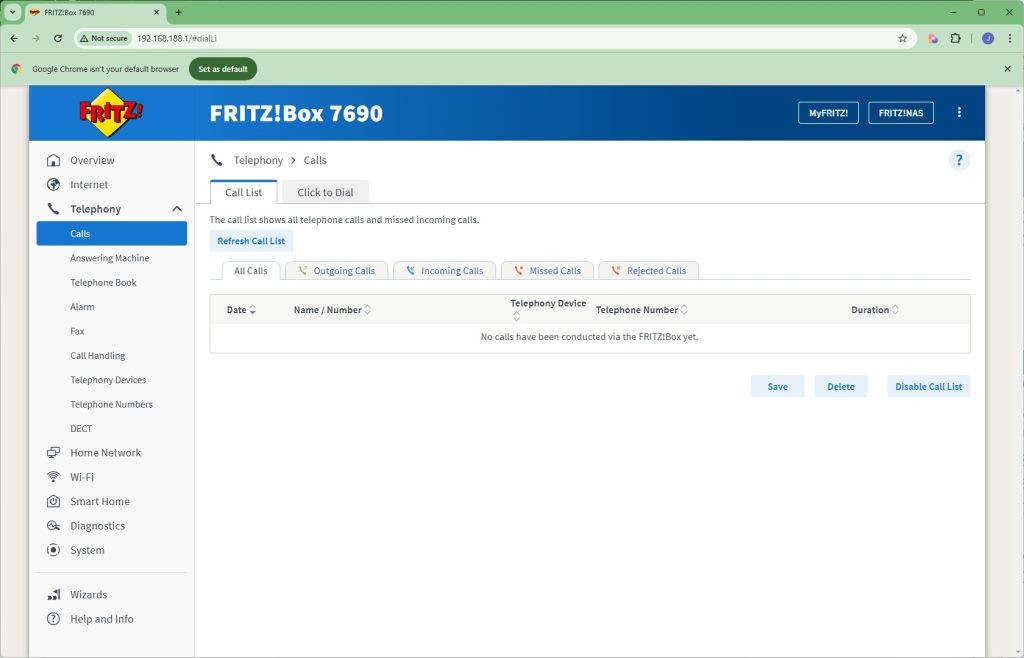Open FRITZ!NAS button
Screen dimensions: 1024x658
pyautogui.click(x=901, y=113)
